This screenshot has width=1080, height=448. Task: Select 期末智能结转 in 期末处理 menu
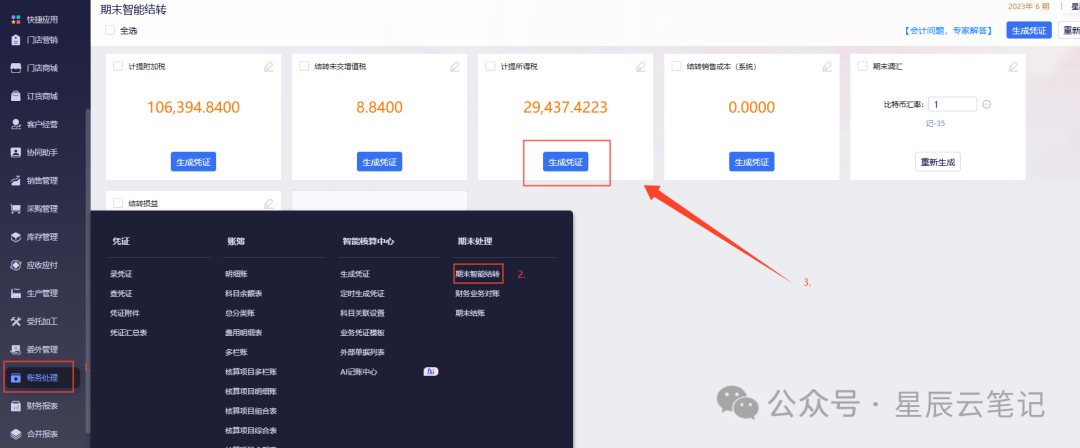point(477,274)
